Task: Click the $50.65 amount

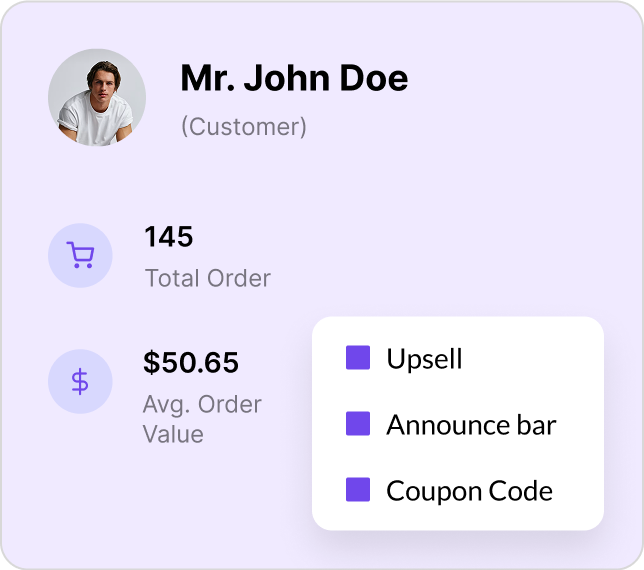Action: point(191,362)
